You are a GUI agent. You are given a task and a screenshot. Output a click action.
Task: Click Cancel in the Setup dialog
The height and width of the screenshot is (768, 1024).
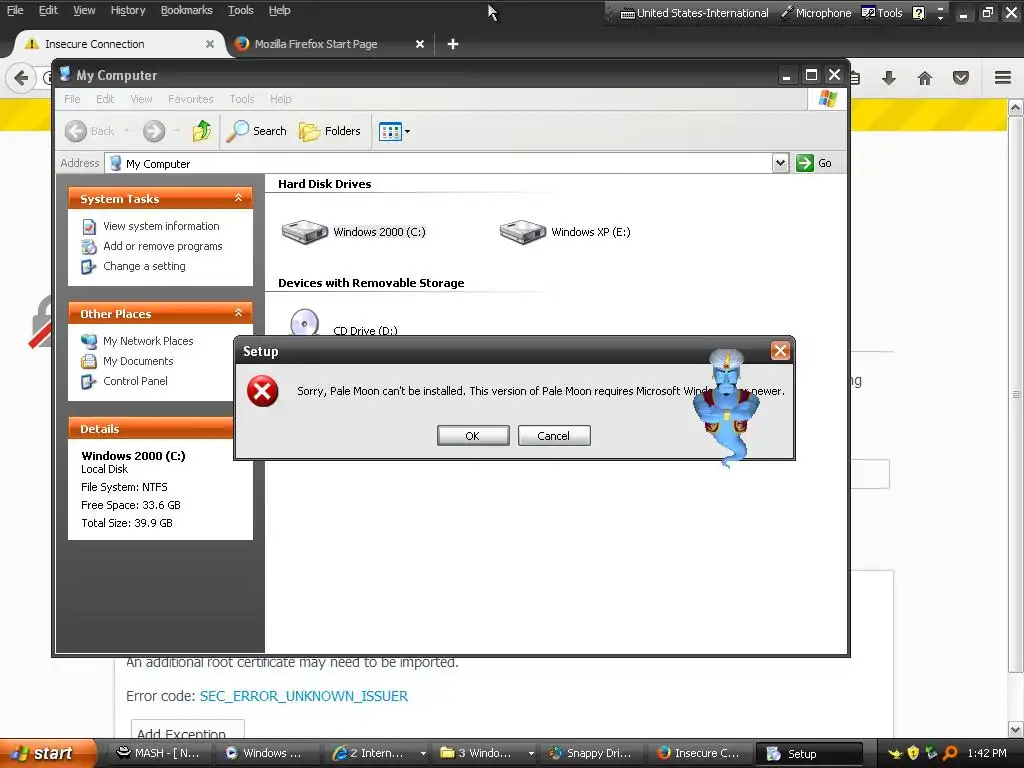(554, 436)
